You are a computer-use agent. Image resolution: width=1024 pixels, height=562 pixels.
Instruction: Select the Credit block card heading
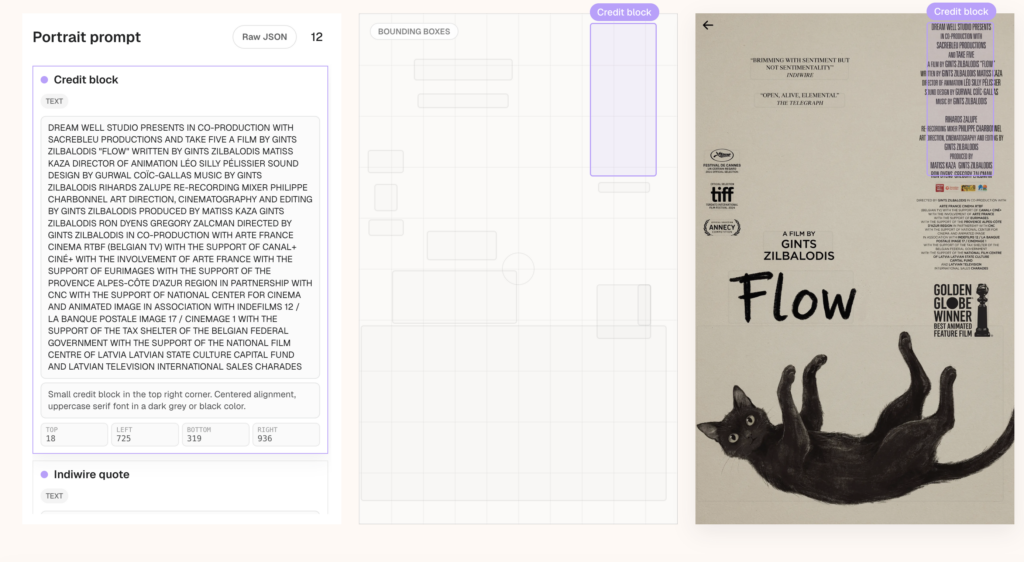click(x=86, y=80)
